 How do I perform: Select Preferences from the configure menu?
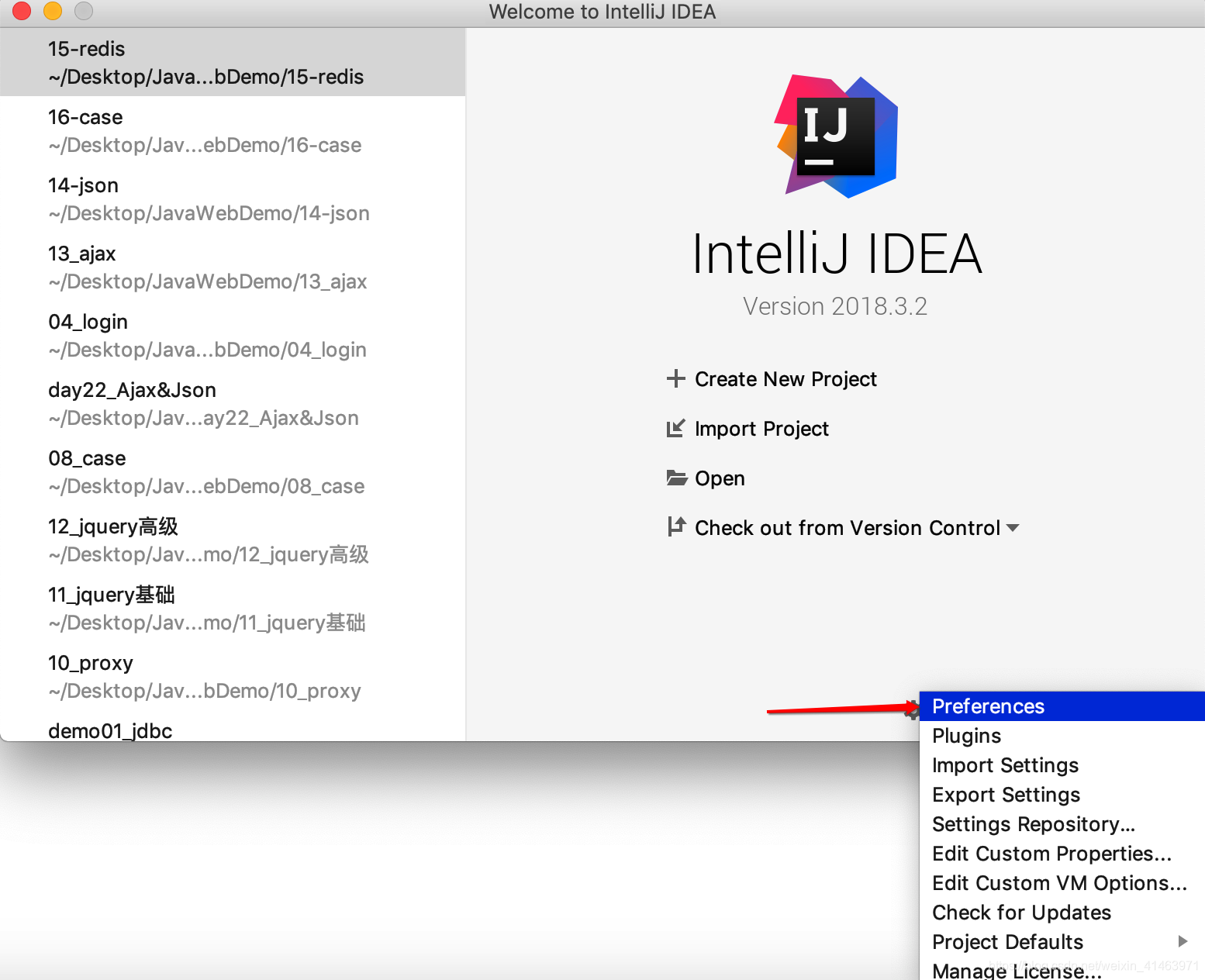tap(1062, 706)
